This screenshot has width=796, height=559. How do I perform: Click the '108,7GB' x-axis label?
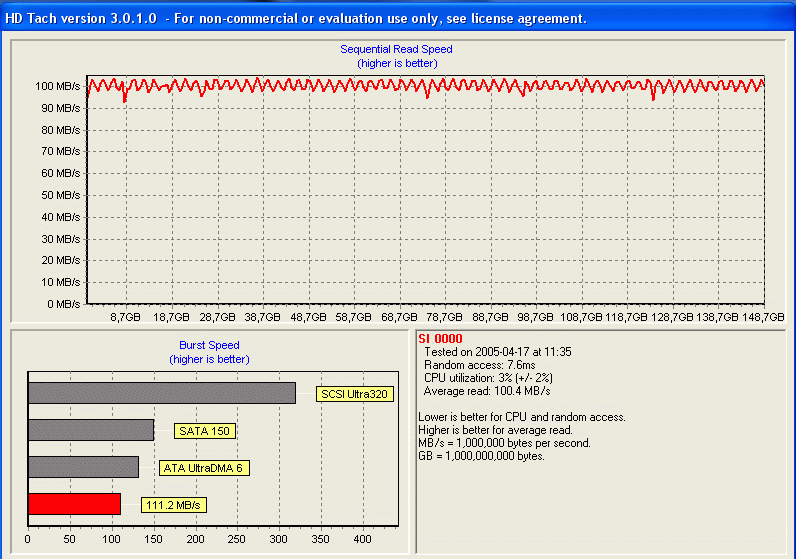(581, 317)
